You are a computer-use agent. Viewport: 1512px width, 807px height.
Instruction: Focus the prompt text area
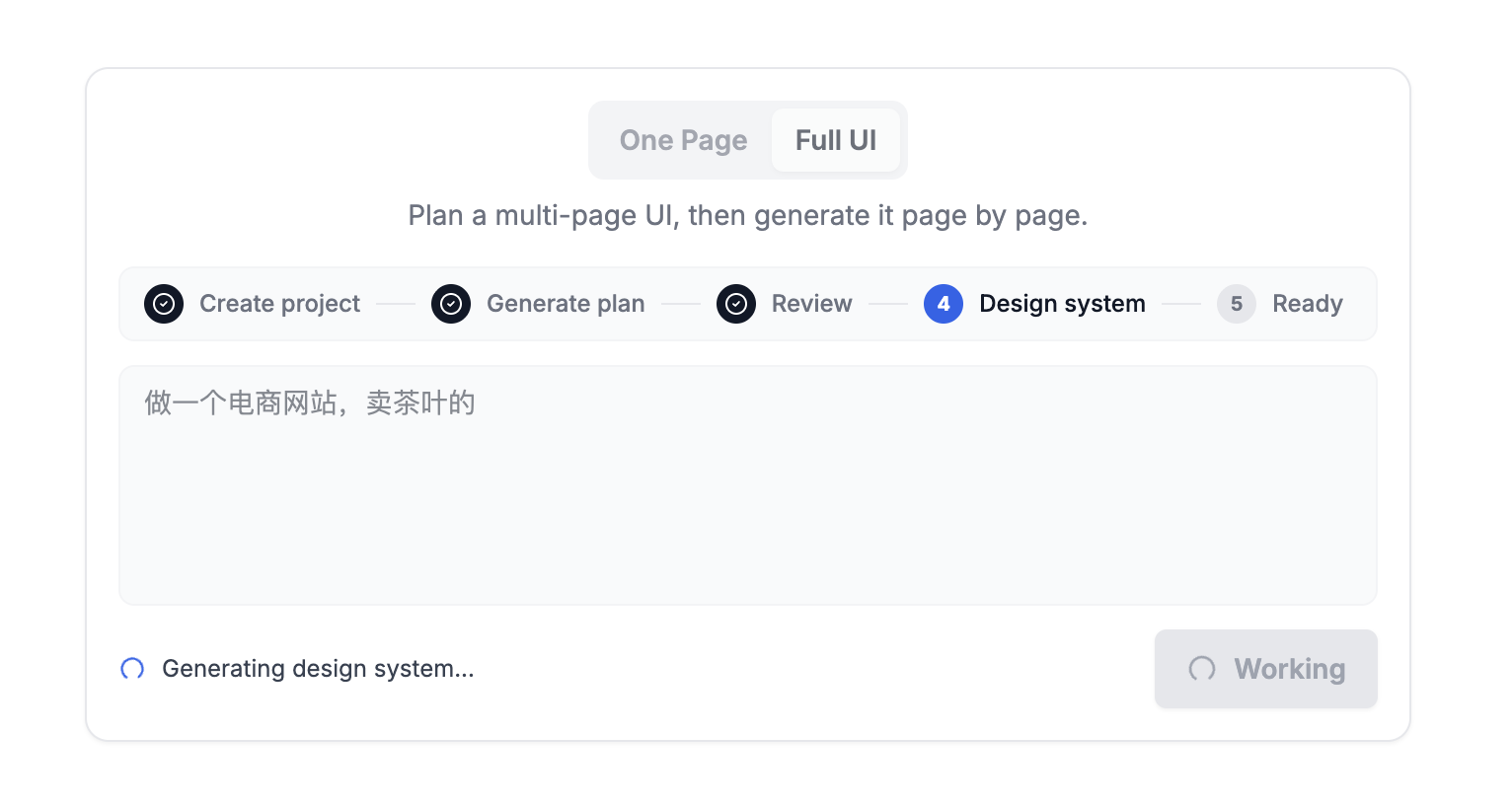pos(748,485)
